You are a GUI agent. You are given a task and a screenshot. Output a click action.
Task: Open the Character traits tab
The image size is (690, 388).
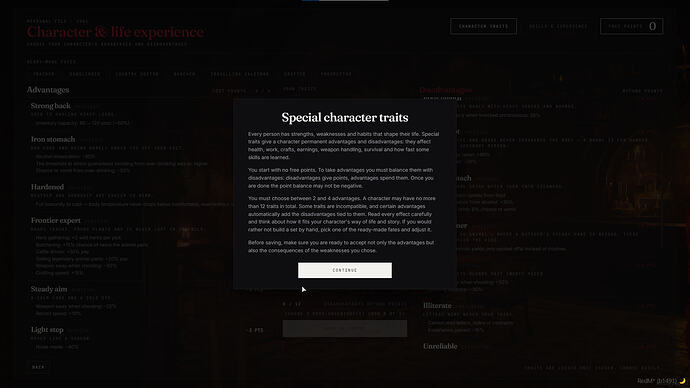tap(483, 26)
